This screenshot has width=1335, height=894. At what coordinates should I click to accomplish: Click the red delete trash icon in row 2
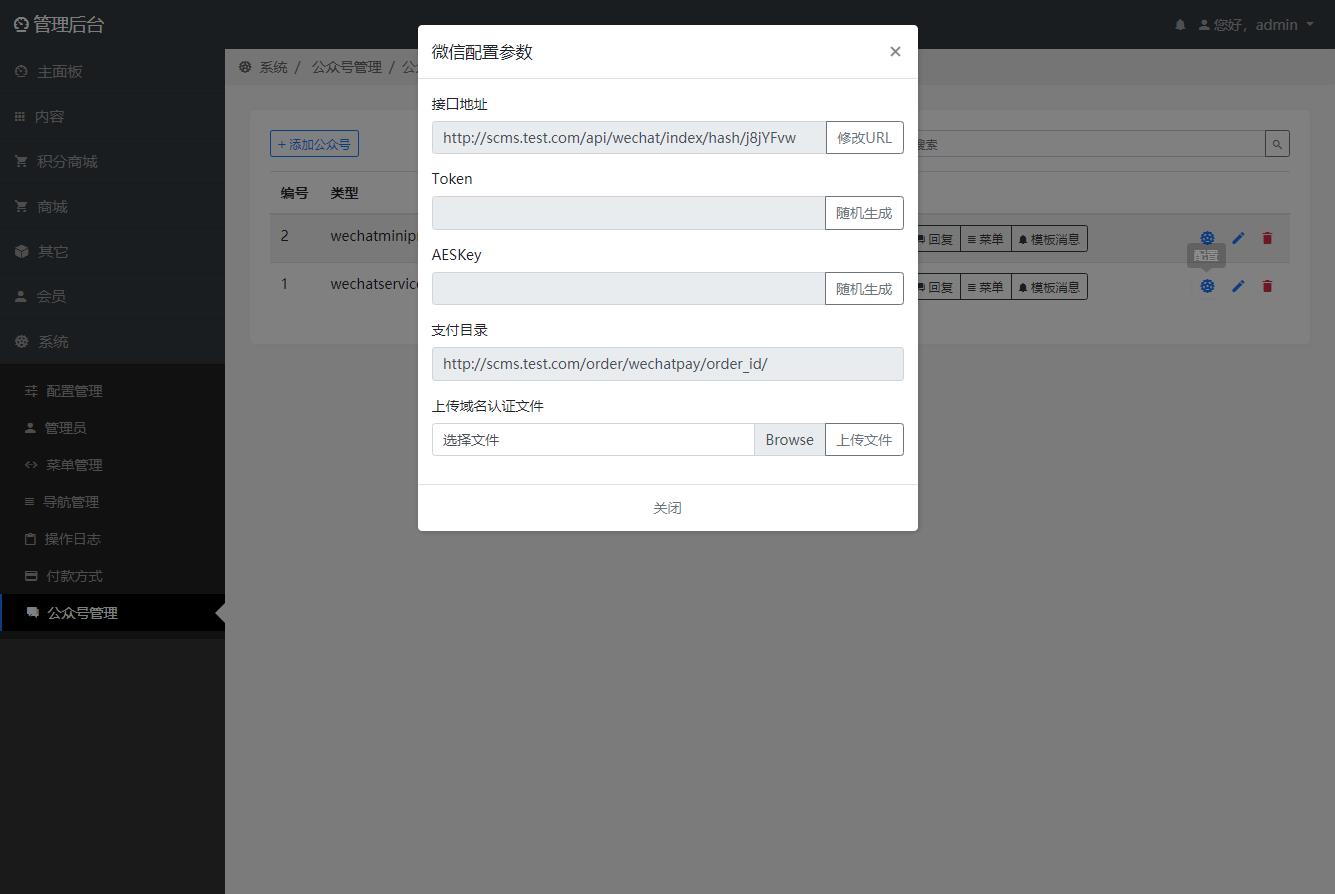pyautogui.click(x=1267, y=238)
